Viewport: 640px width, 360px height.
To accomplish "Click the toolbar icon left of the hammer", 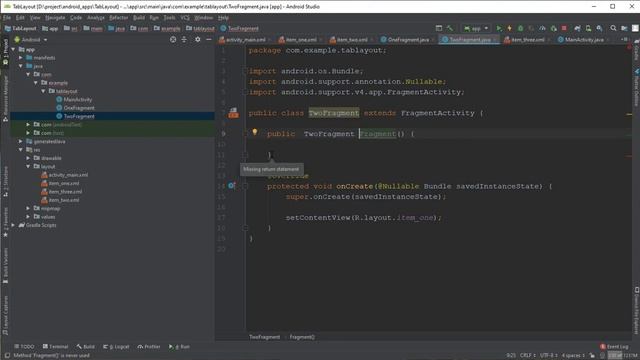I will (439, 28).
